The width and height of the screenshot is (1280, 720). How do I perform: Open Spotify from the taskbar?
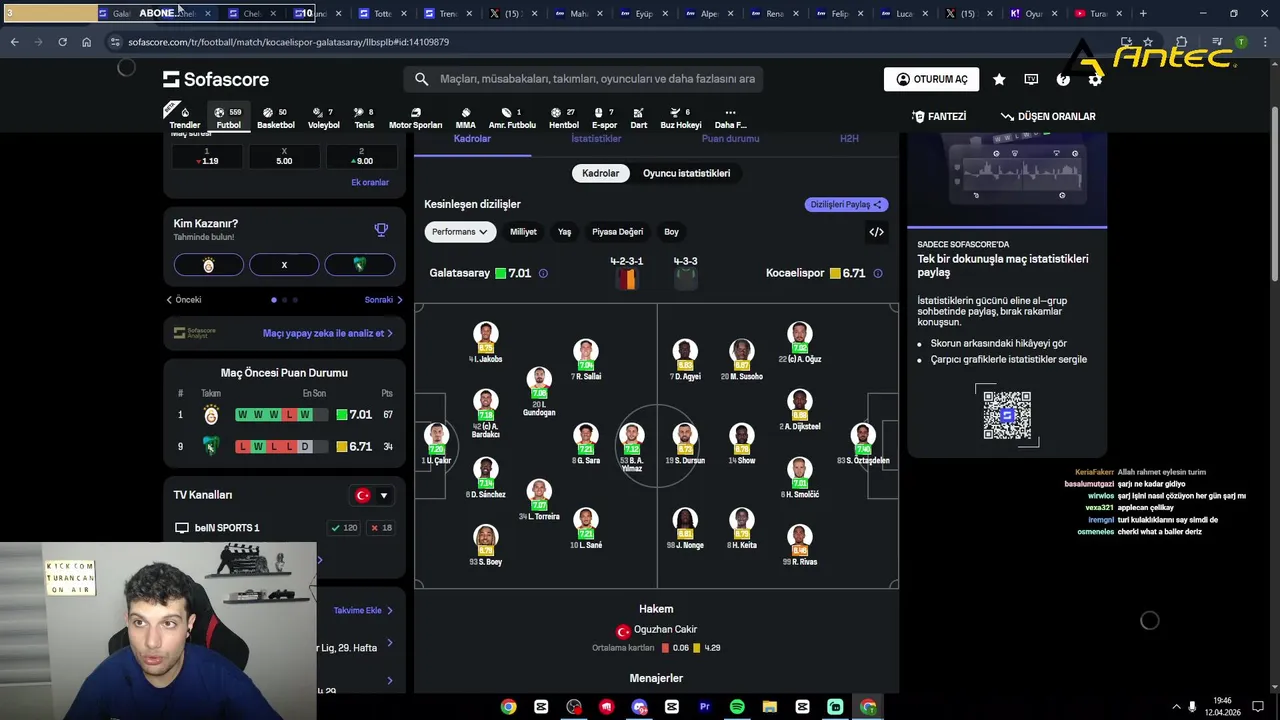coord(737,707)
